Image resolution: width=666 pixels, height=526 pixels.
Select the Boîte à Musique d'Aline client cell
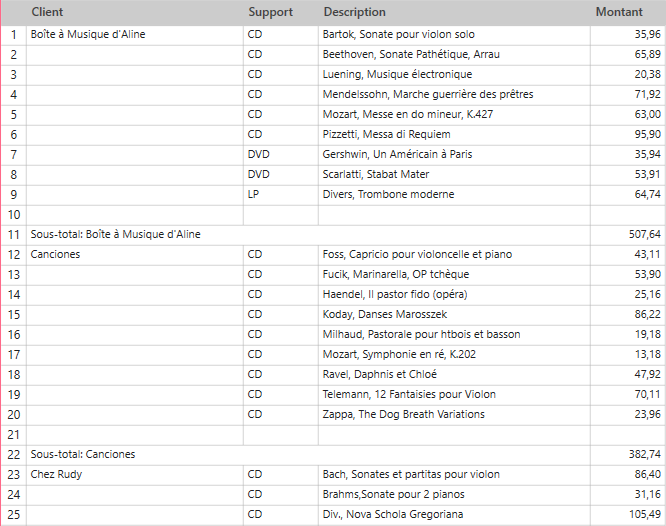tap(88, 34)
